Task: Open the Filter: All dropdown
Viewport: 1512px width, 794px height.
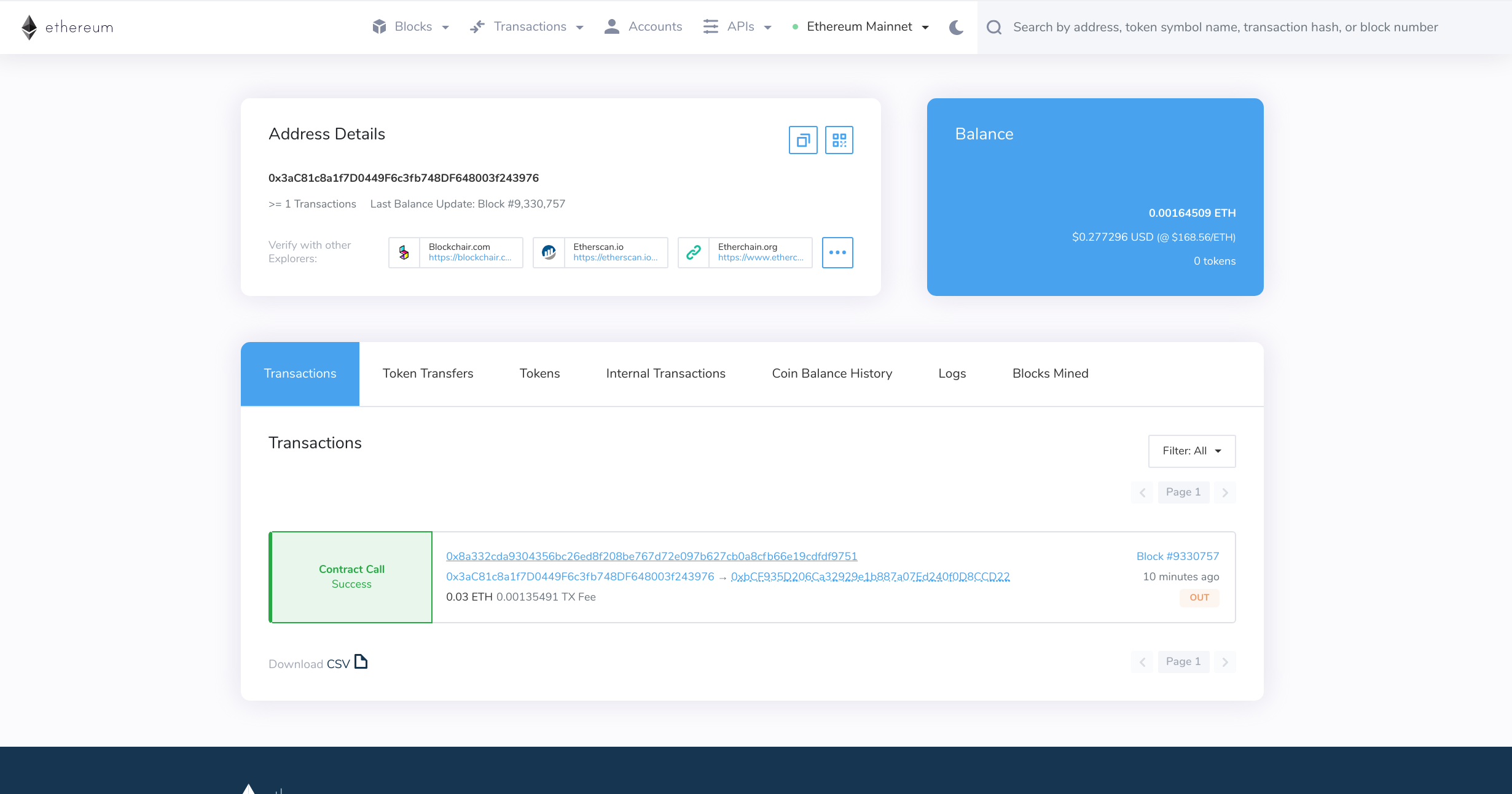Action: click(x=1191, y=451)
